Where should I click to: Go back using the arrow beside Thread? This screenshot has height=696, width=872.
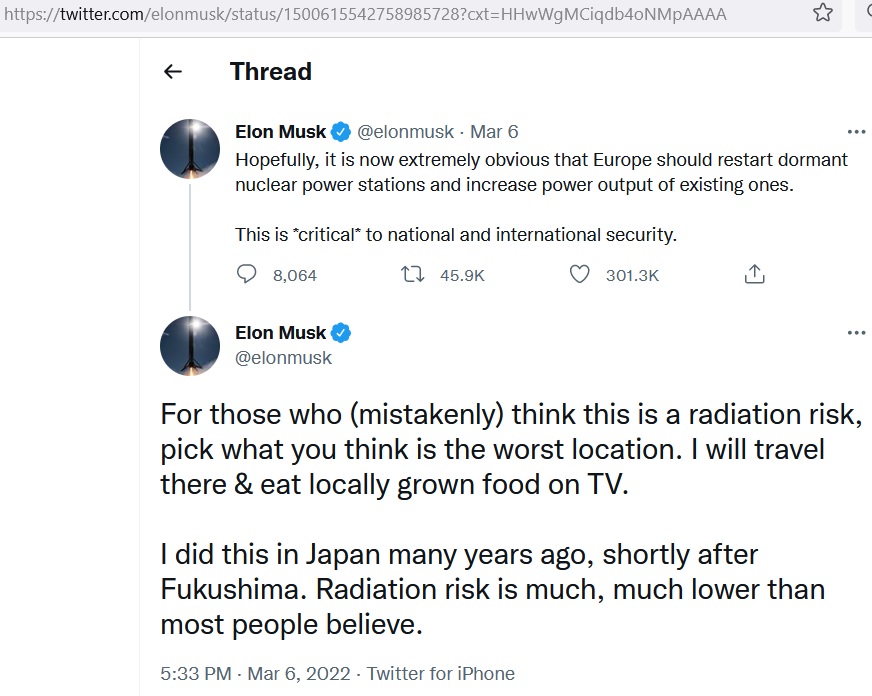coord(173,72)
